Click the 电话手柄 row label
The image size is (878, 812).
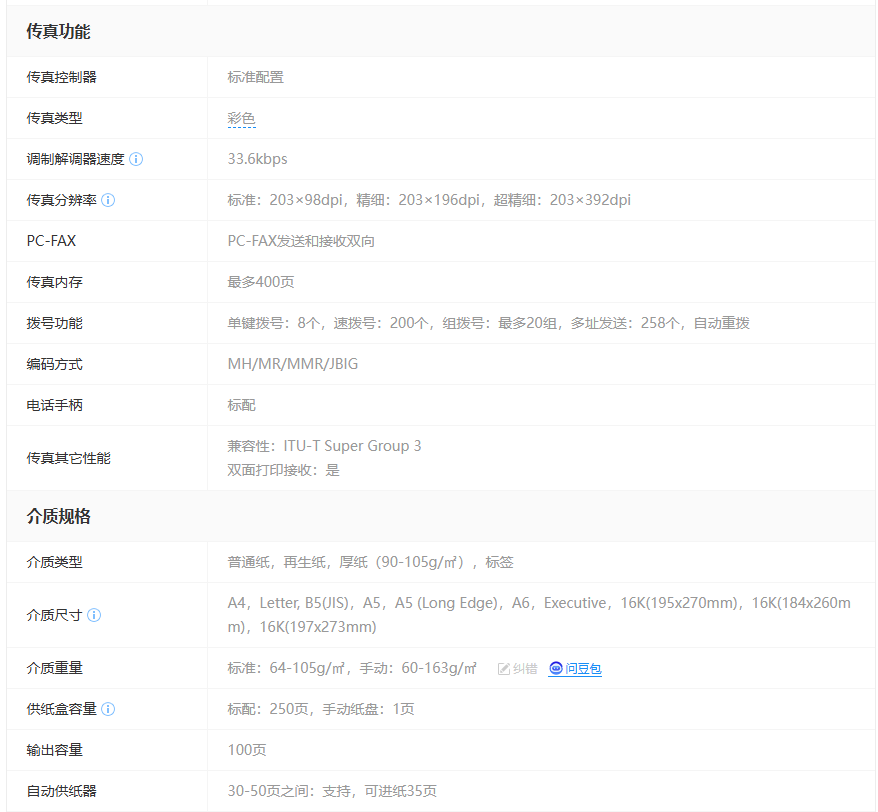[54, 405]
